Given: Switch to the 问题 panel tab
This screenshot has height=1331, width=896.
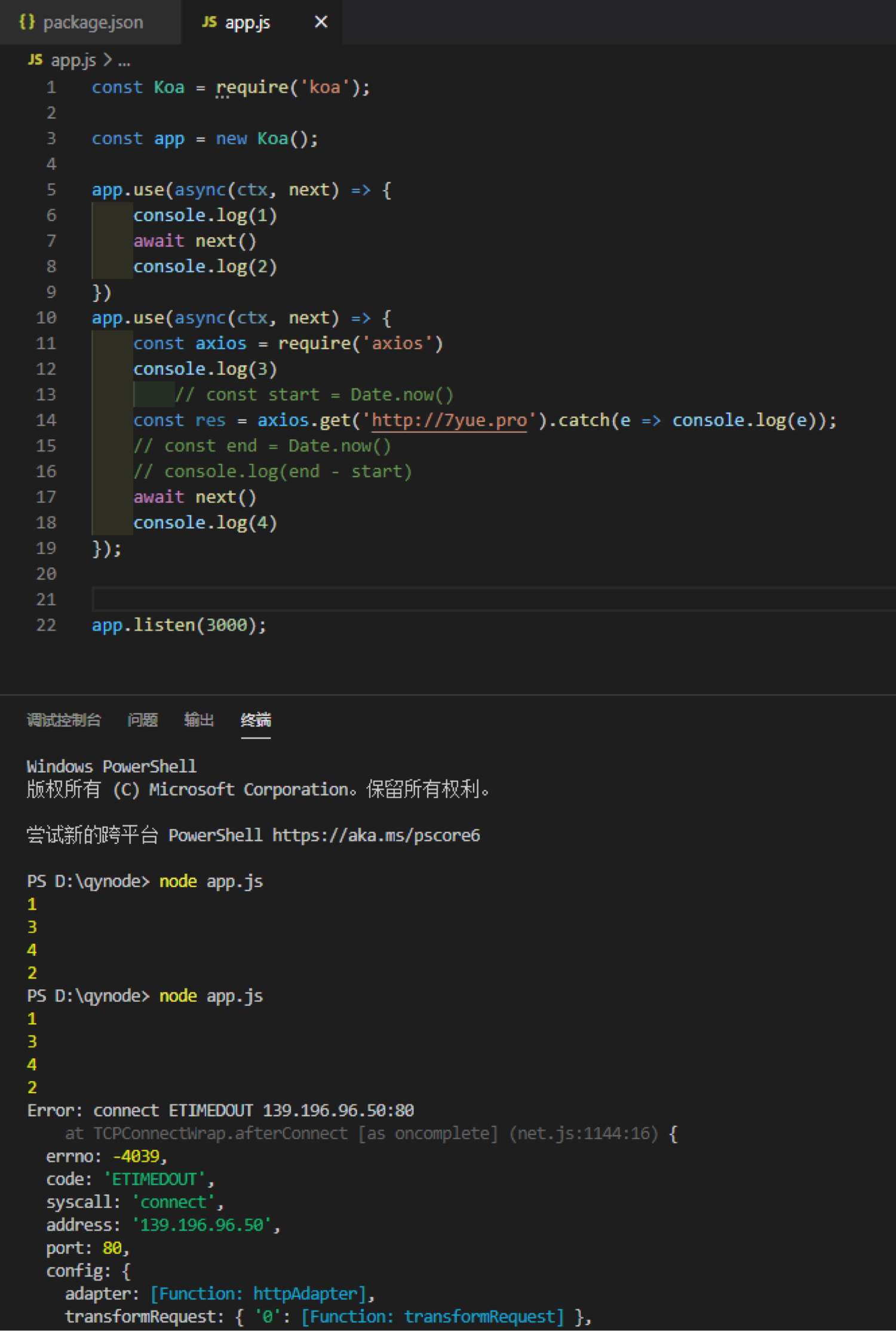Looking at the screenshot, I should point(142,720).
